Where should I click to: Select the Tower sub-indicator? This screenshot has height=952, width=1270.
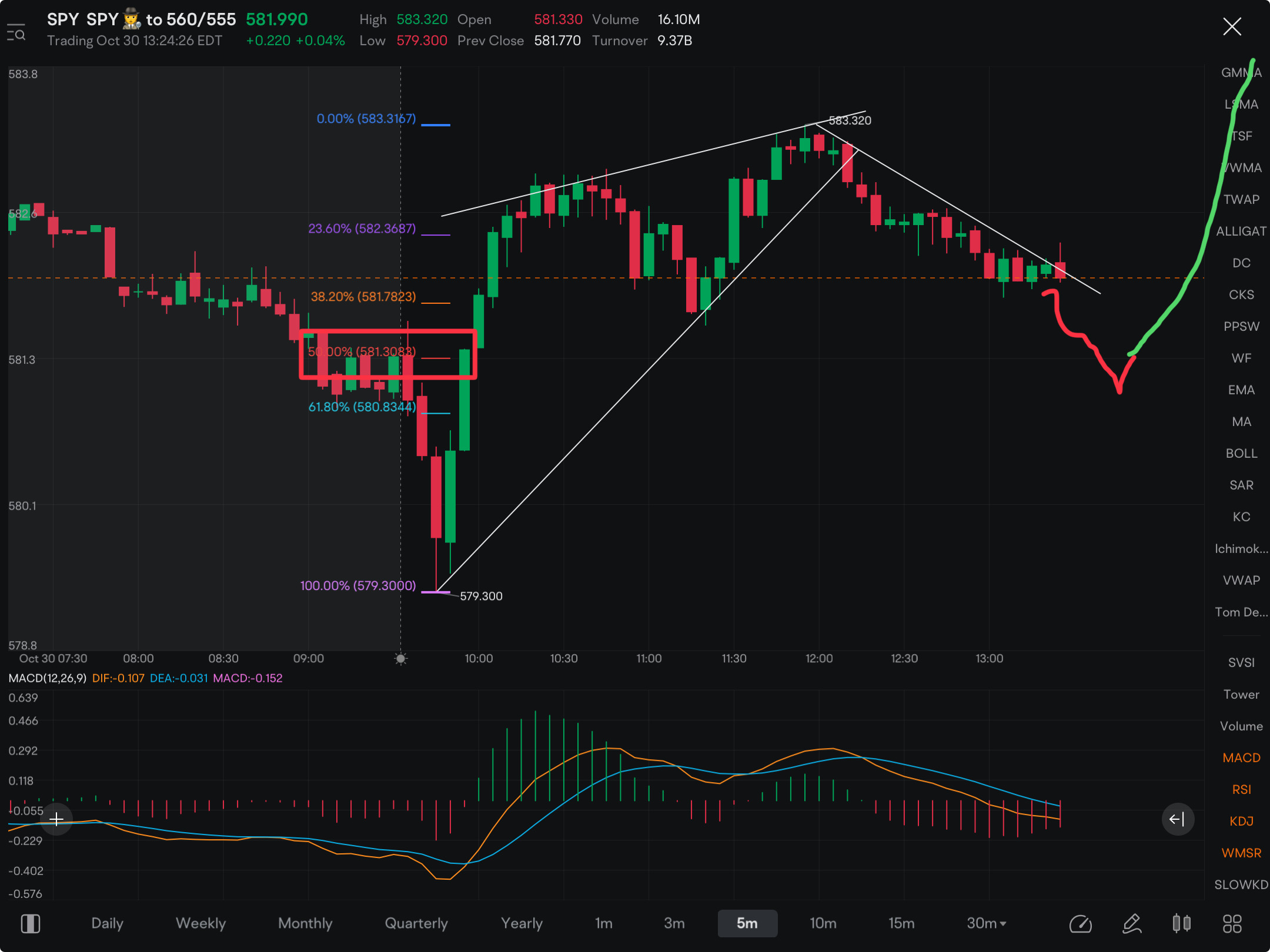coord(1241,695)
